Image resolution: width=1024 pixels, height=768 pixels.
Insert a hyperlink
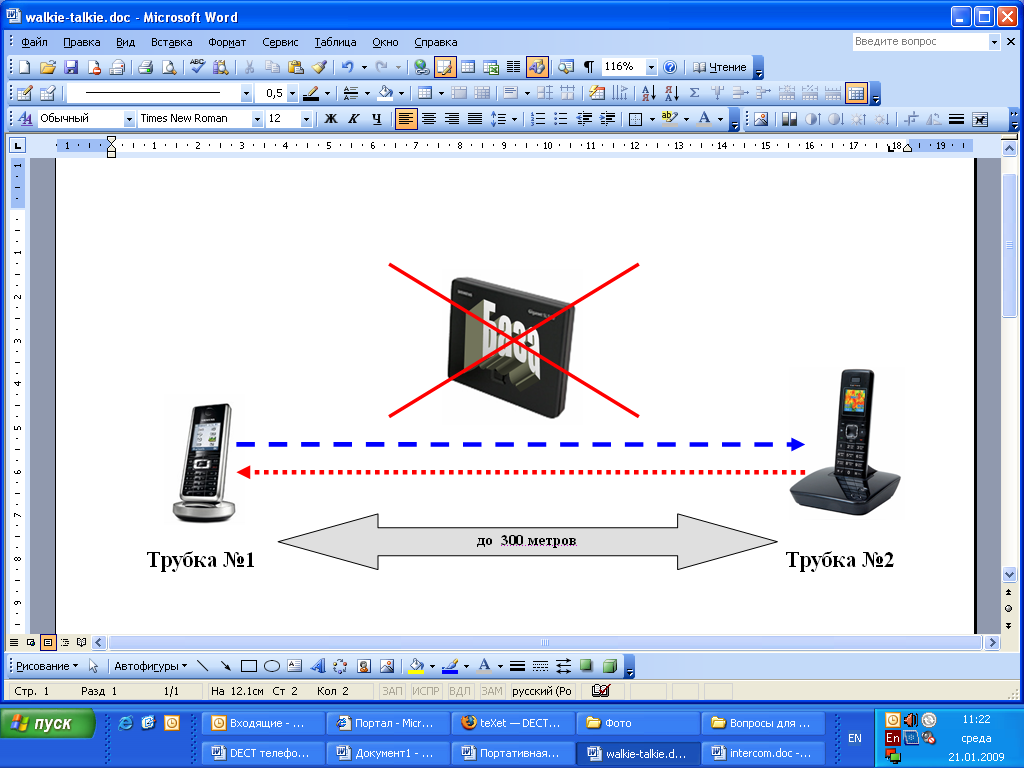coord(422,67)
